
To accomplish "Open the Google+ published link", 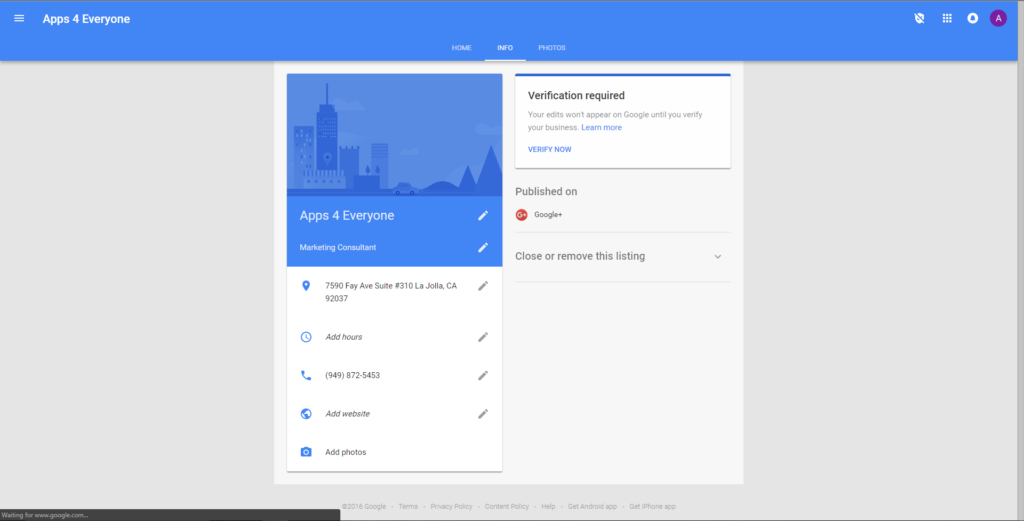I will coord(548,215).
